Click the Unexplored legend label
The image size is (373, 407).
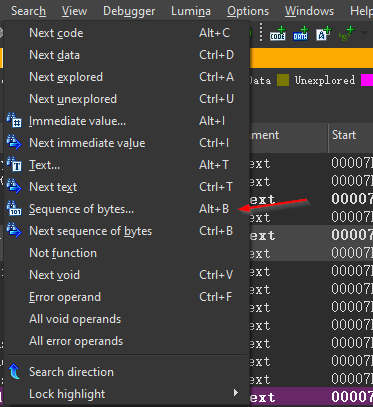coord(325,80)
